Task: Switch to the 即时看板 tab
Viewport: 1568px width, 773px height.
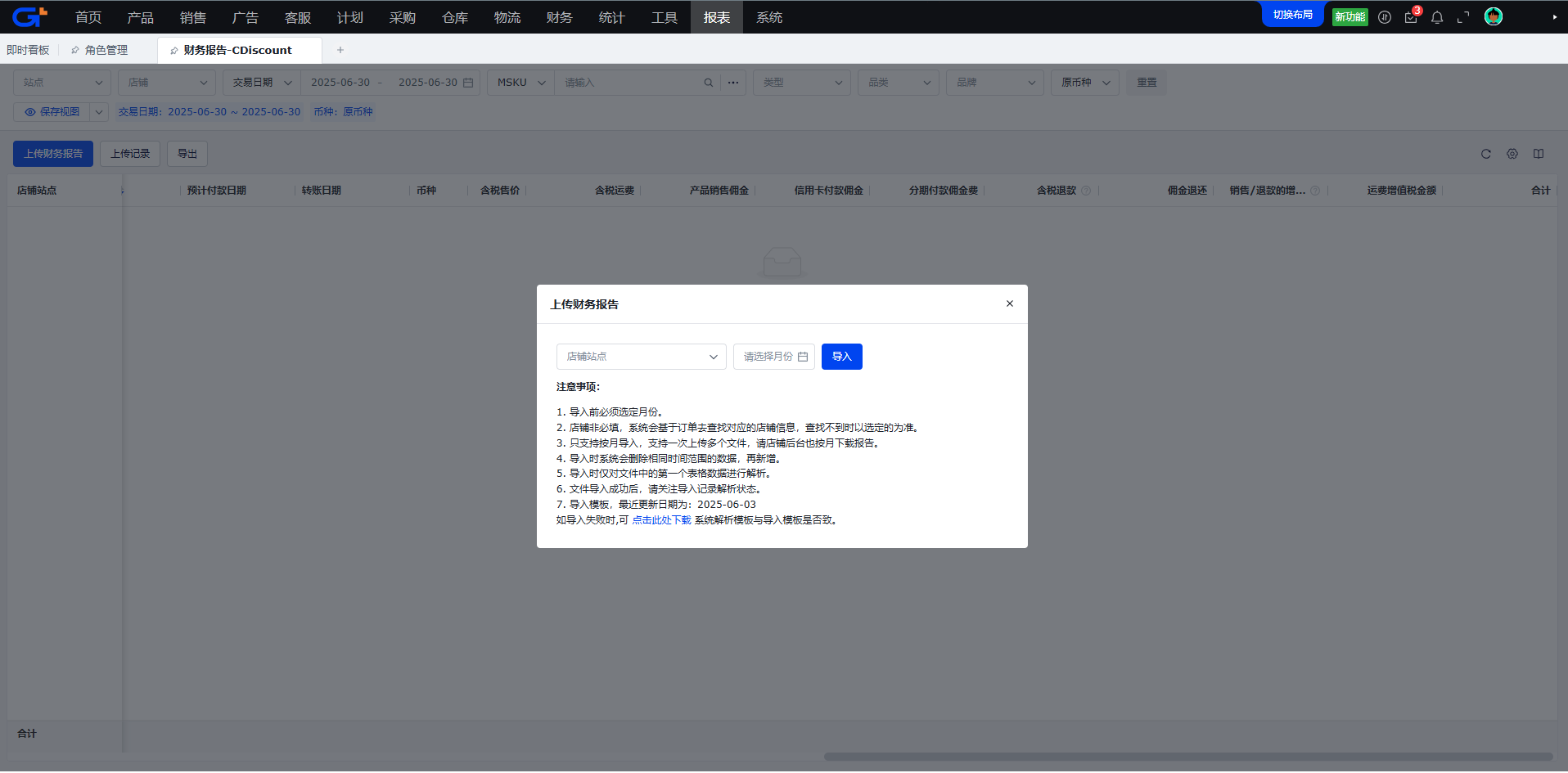Action: pos(29,50)
